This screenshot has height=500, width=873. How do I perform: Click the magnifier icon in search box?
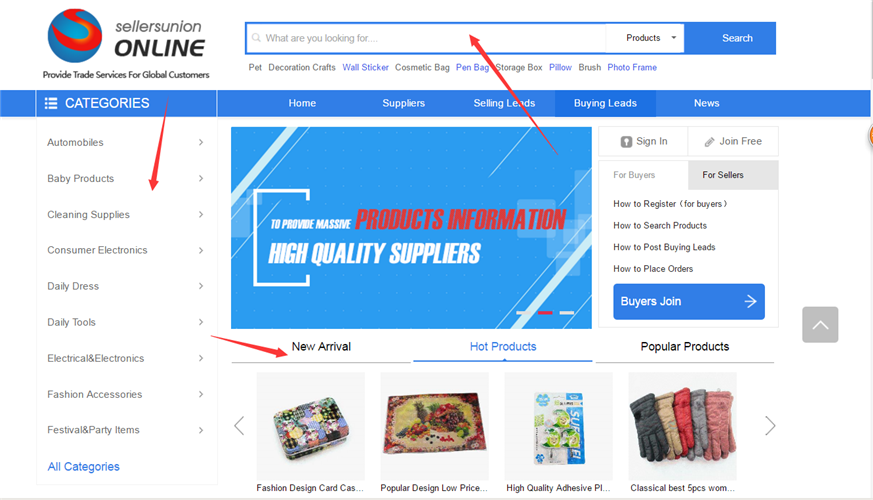pyautogui.click(x=256, y=38)
